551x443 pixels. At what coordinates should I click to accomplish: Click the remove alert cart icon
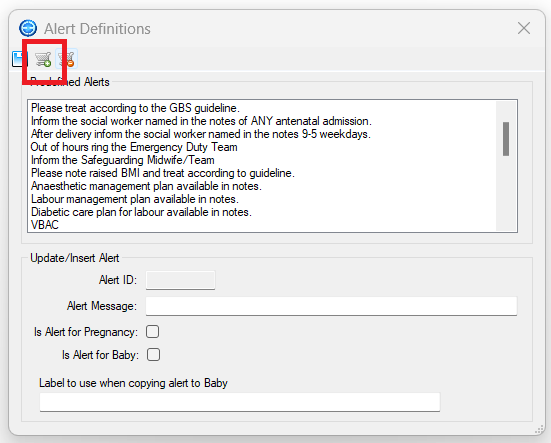[66, 59]
